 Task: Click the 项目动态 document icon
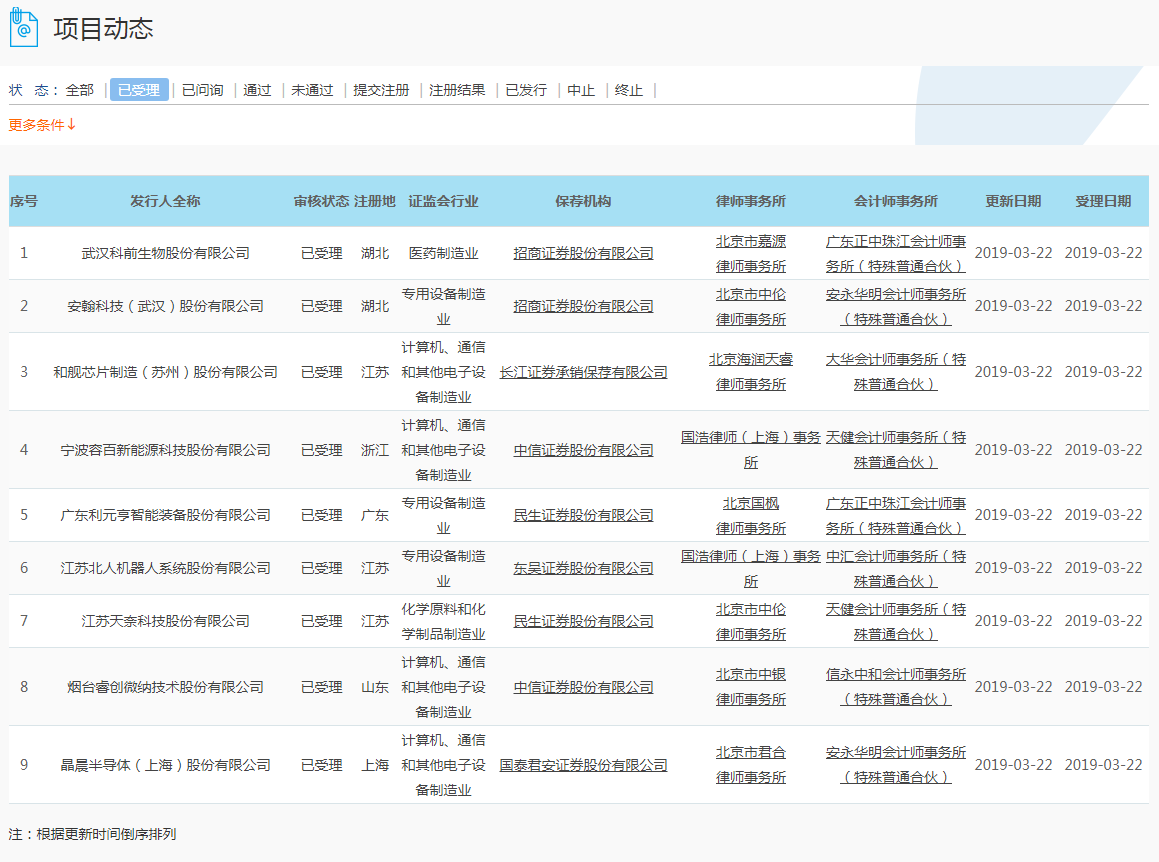click(24, 27)
